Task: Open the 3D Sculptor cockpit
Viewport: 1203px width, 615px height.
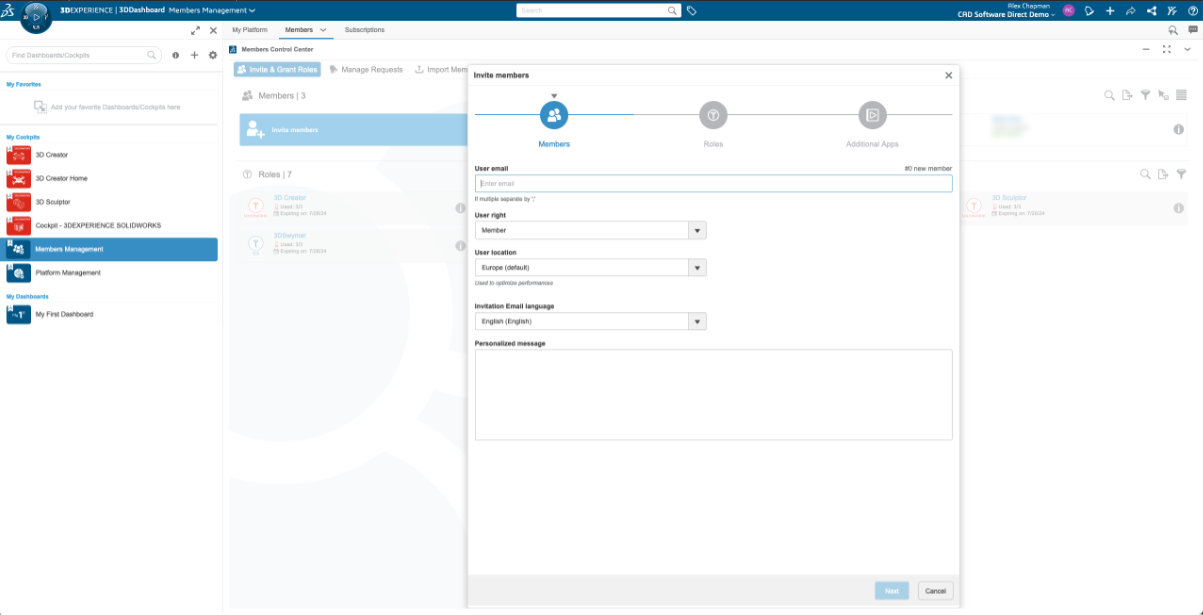Action: (52, 202)
